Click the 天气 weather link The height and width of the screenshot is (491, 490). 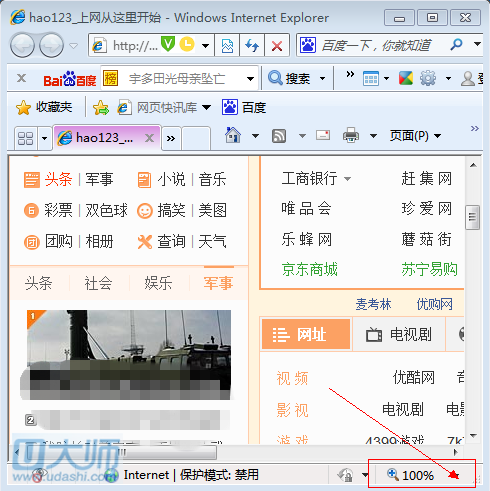[x=212, y=241]
